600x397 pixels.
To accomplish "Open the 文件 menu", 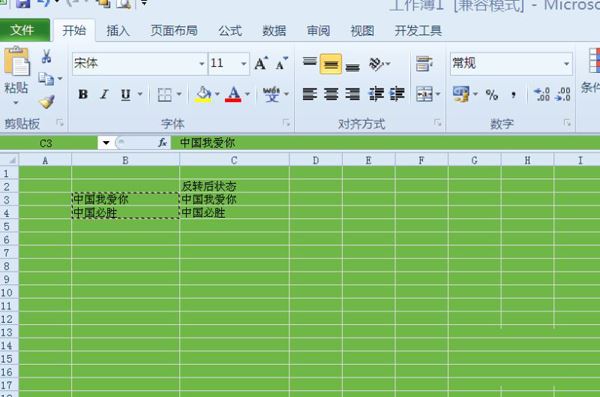I will coord(22,30).
